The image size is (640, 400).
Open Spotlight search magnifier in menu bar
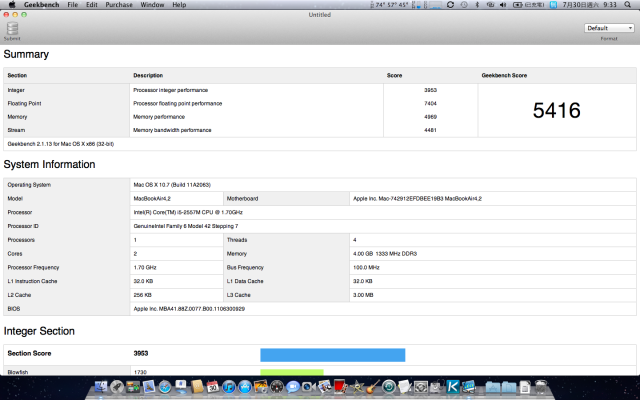(x=627, y=5)
